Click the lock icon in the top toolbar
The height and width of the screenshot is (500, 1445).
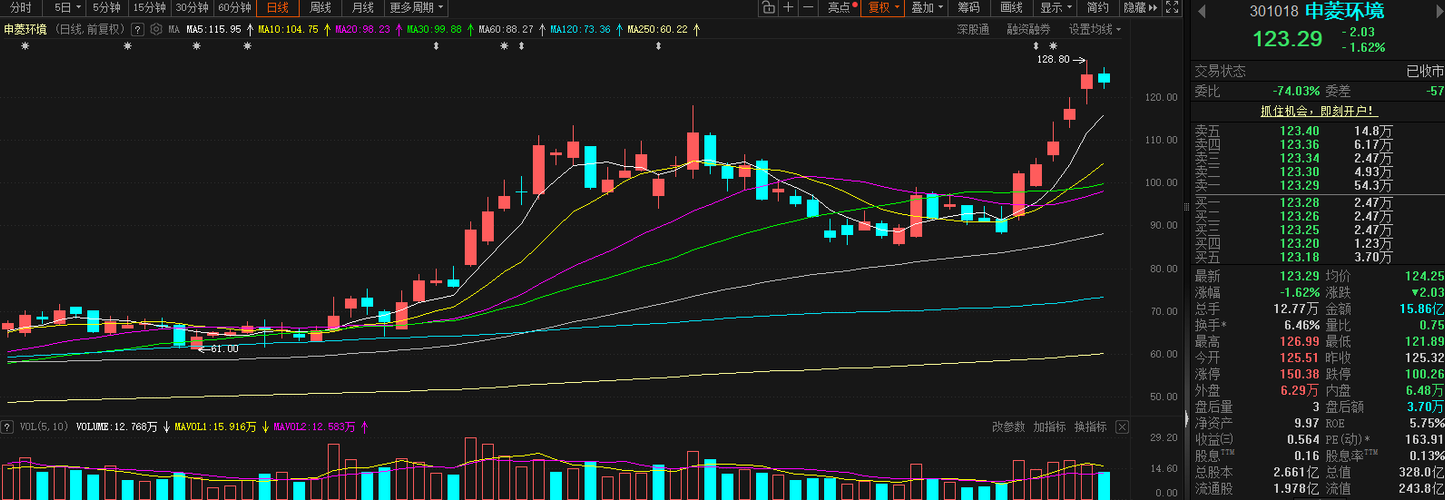click(768, 8)
